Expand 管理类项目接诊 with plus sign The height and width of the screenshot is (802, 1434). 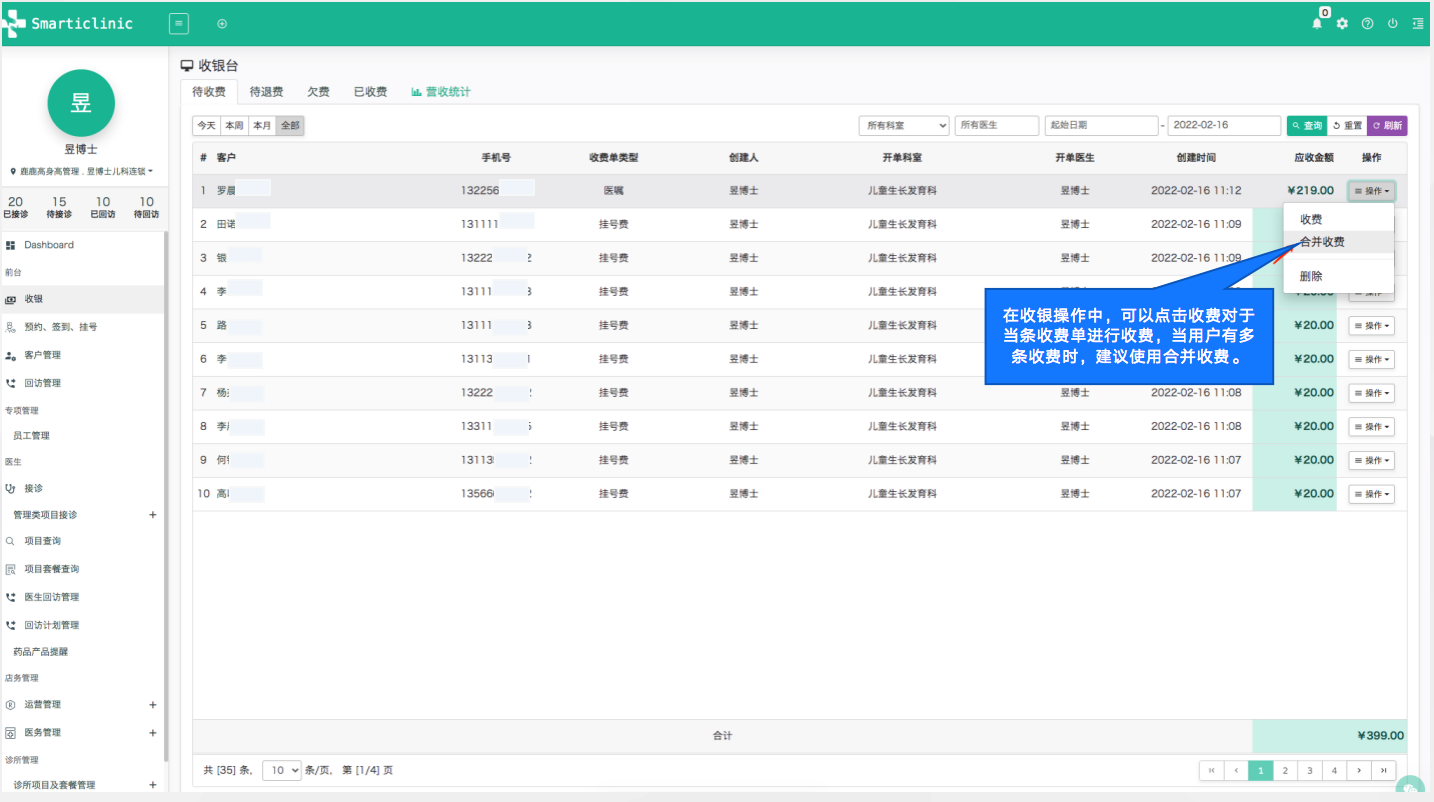[x=153, y=515]
